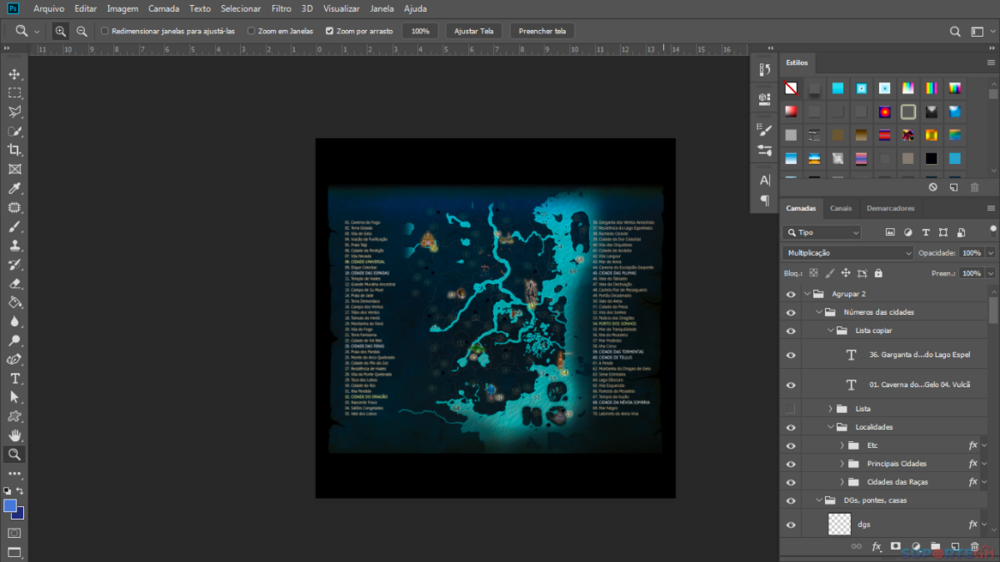Open the Filtro menu

pyautogui.click(x=281, y=8)
